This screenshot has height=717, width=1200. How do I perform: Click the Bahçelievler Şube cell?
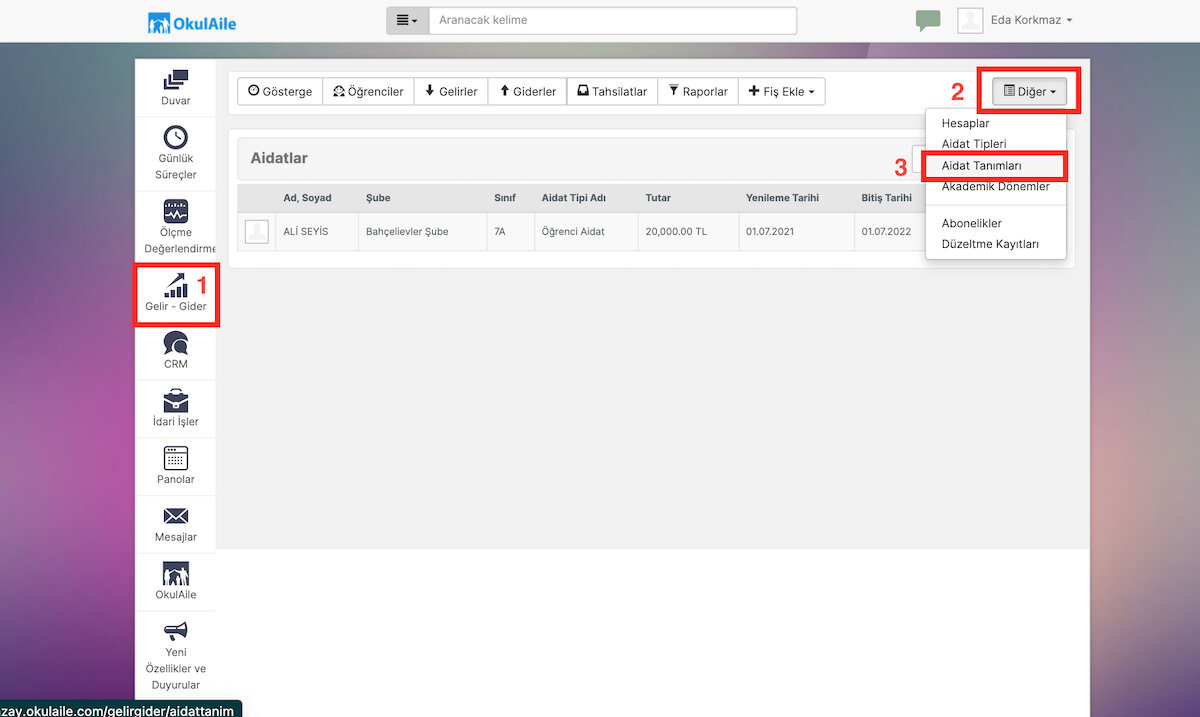click(423, 232)
